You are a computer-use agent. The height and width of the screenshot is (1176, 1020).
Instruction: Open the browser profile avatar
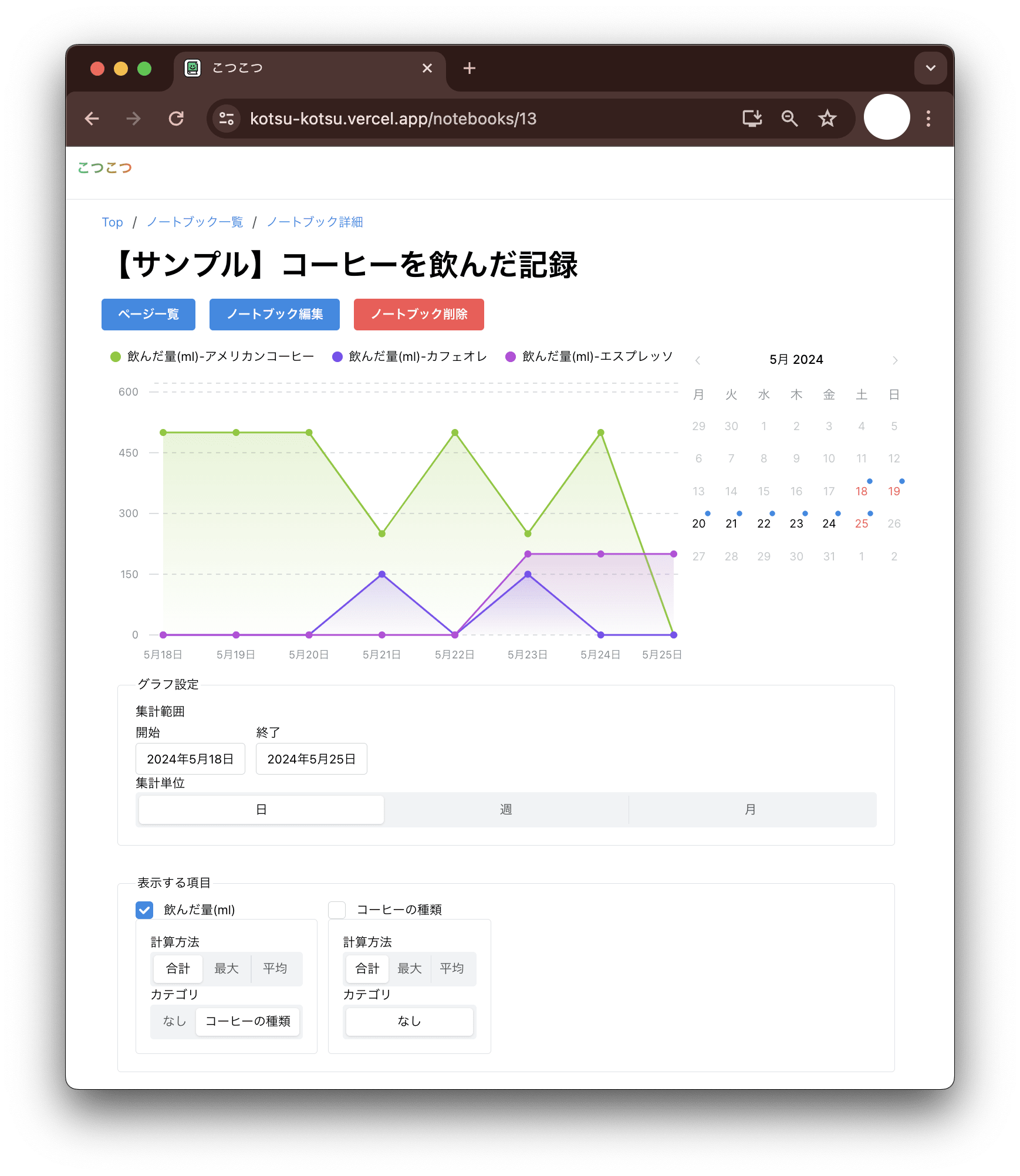pyautogui.click(x=887, y=117)
